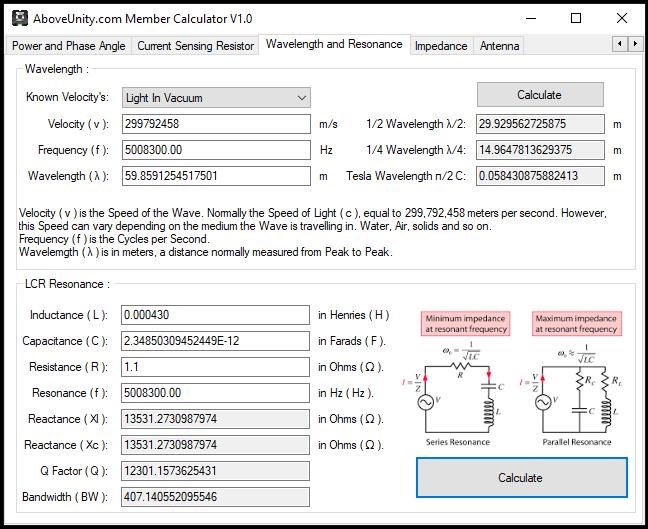Minimize the calculator window

click(x=531, y=19)
